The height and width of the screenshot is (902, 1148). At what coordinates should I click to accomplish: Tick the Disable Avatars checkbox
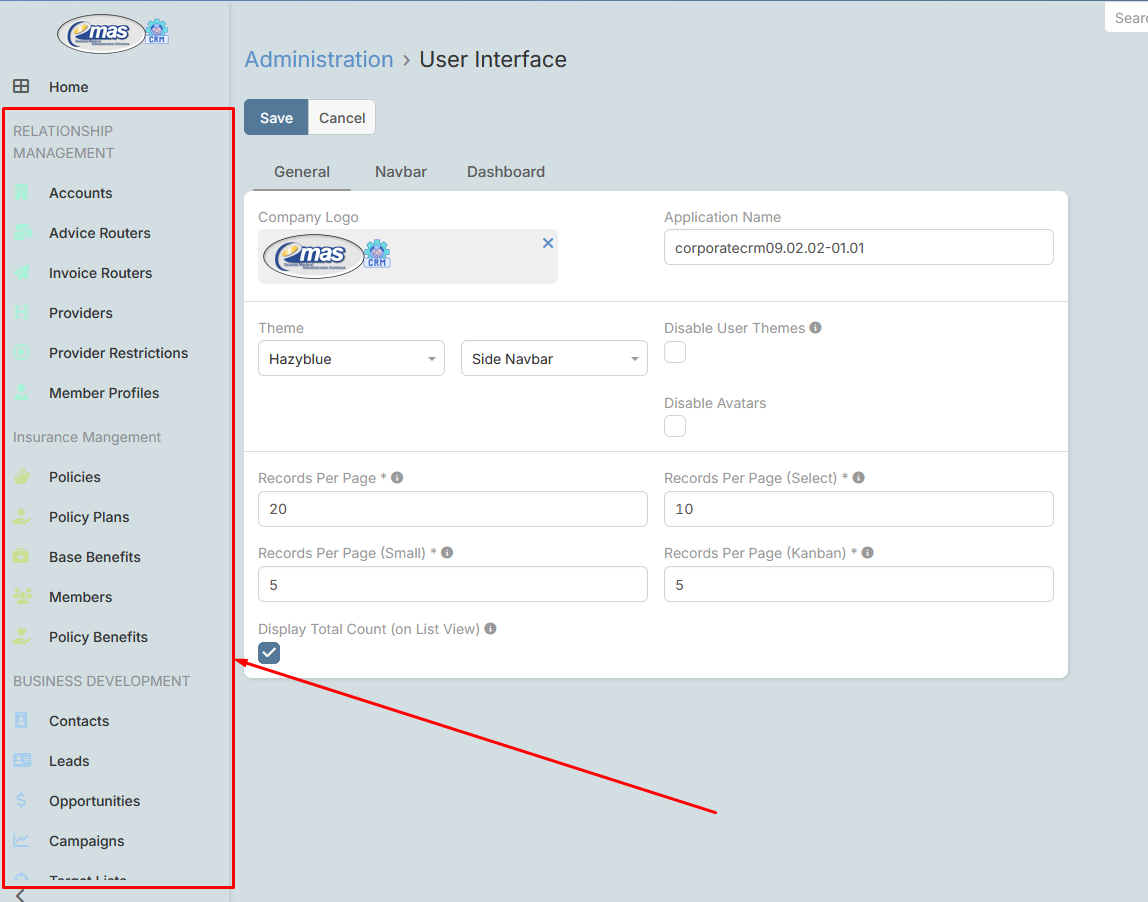(x=675, y=427)
